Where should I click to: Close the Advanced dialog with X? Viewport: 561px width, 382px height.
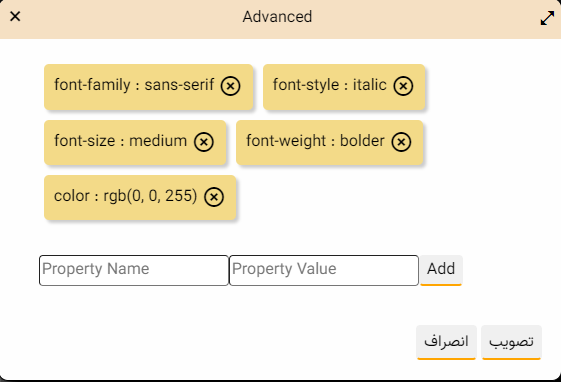pyautogui.click(x=15, y=16)
